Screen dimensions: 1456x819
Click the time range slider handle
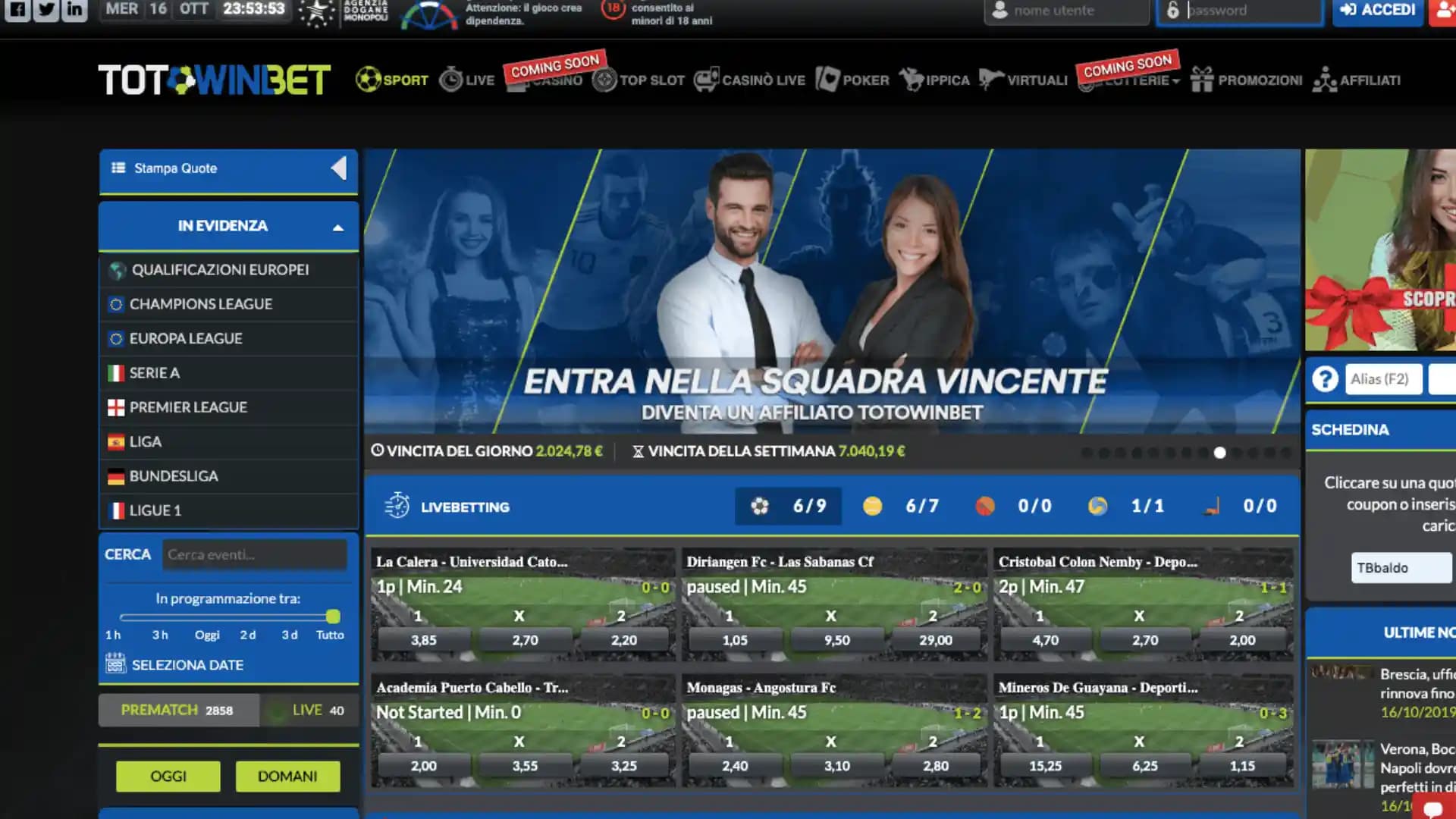(x=333, y=617)
